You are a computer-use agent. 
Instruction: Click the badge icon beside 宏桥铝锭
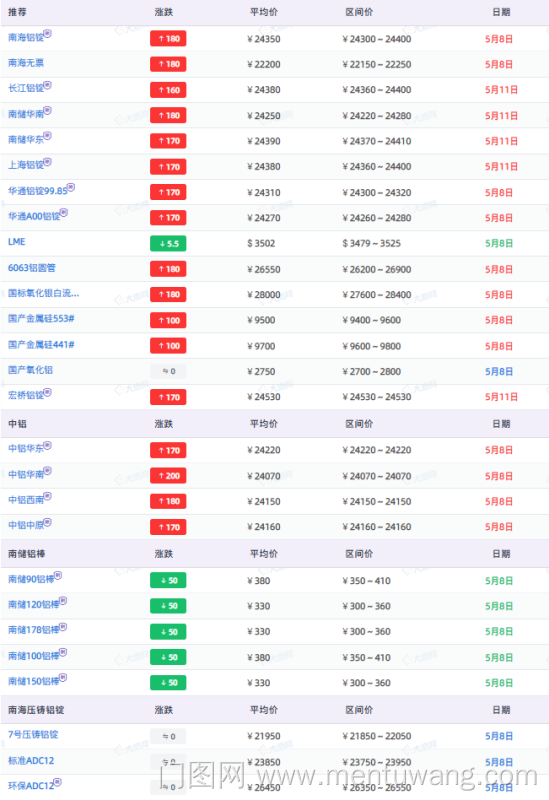pos(47,392)
